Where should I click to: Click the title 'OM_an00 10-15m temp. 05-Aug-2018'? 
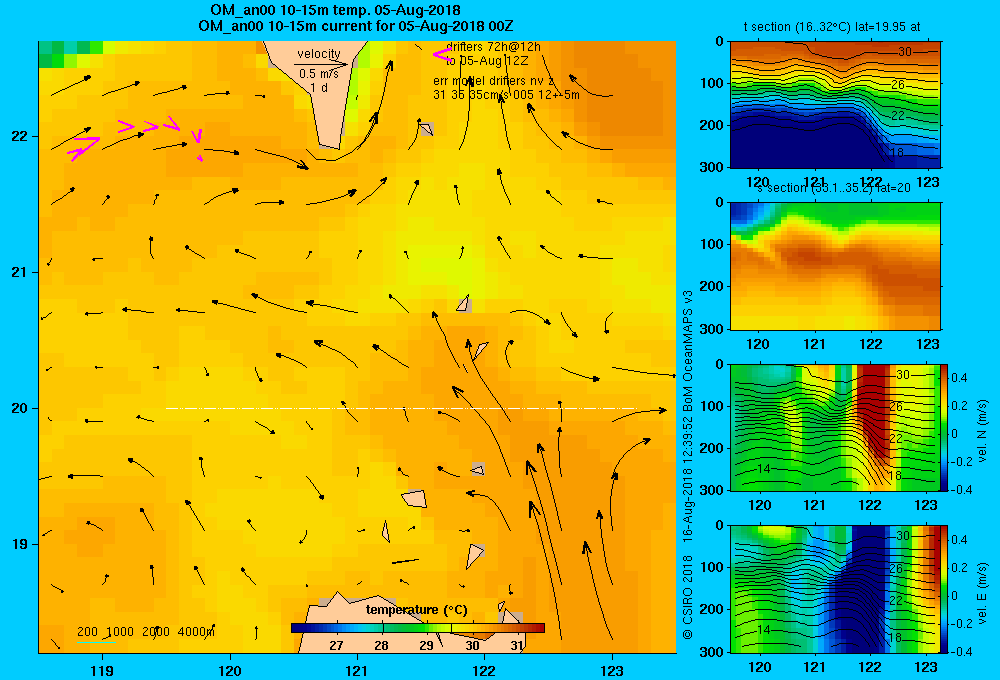click(335, 10)
